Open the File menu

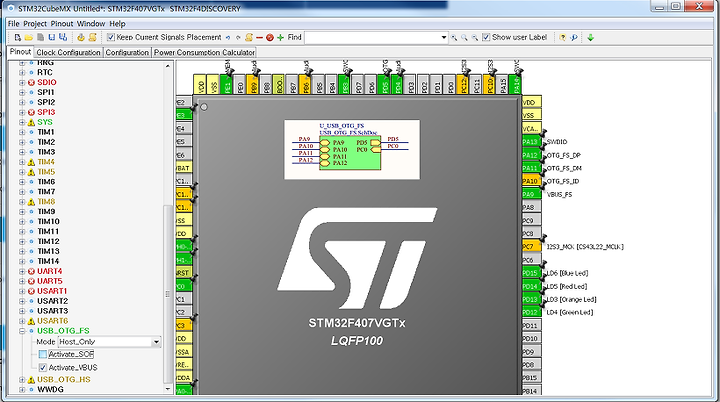pos(13,24)
